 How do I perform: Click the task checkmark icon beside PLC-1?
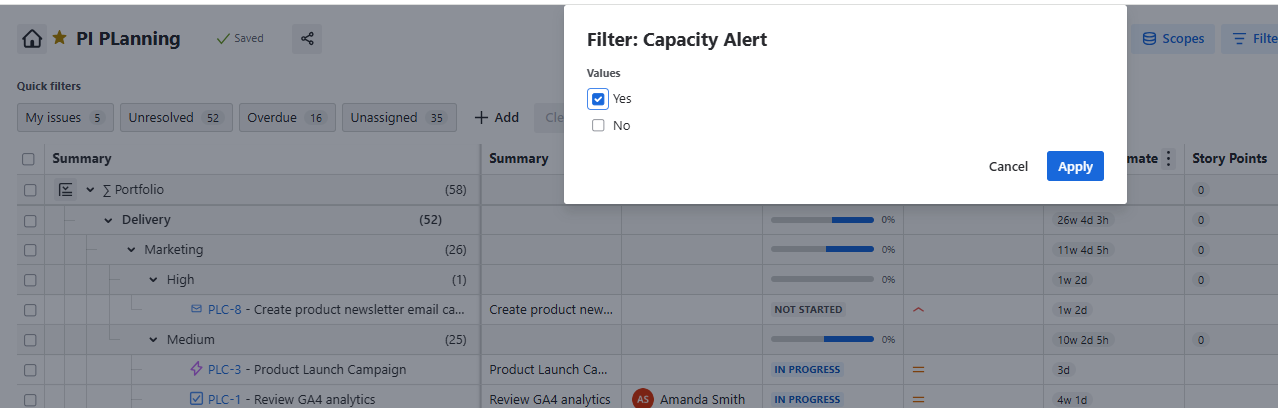(x=196, y=399)
